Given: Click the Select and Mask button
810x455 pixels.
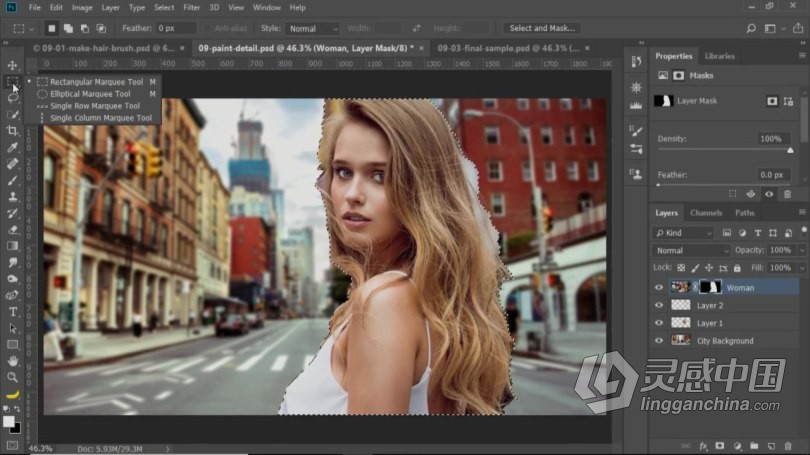Looking at the screenshot, I should click(x=542, y=28).
